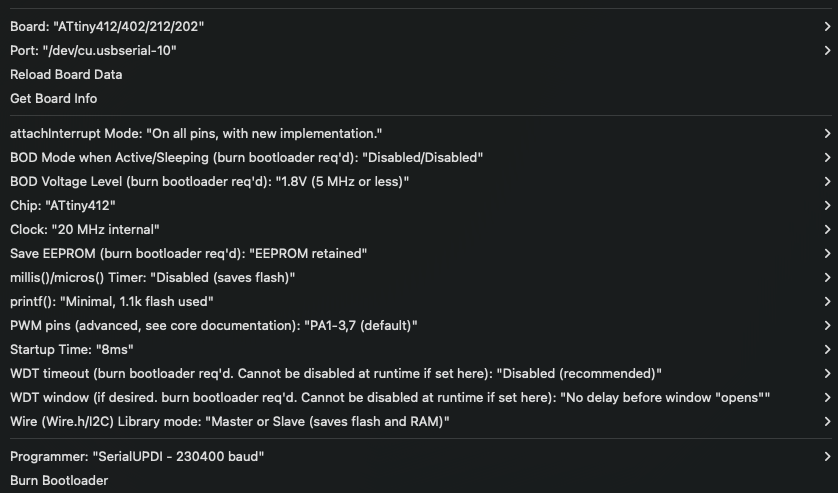Viewport: 838px width, 493px height.
Task: Choose the Chip "ATtiny412" menu entry
Action: coord(64,205)
